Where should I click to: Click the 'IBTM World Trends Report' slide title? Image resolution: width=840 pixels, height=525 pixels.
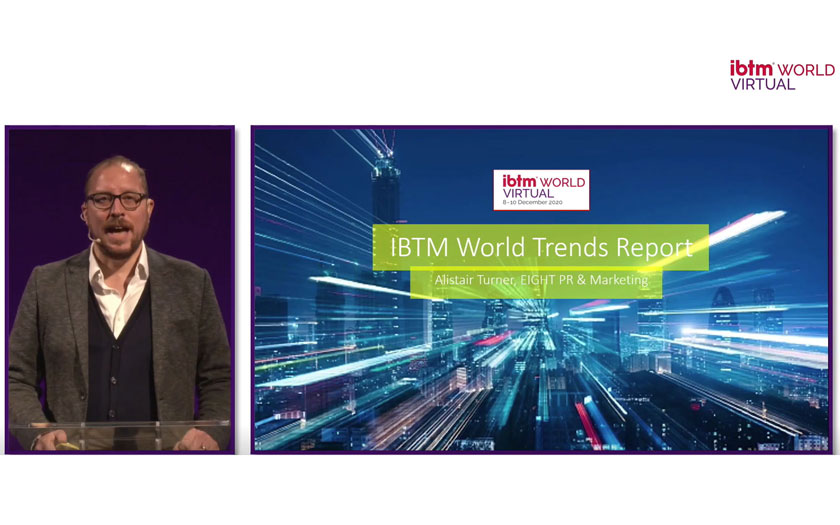coord(541,248)
